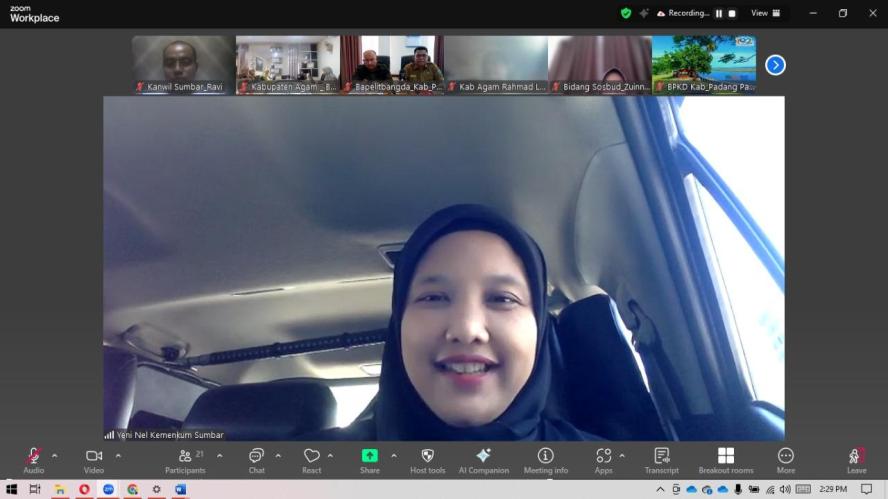Open the View layout menu
The width and height of the screenshot is (888, 499).
click(764, 13)
